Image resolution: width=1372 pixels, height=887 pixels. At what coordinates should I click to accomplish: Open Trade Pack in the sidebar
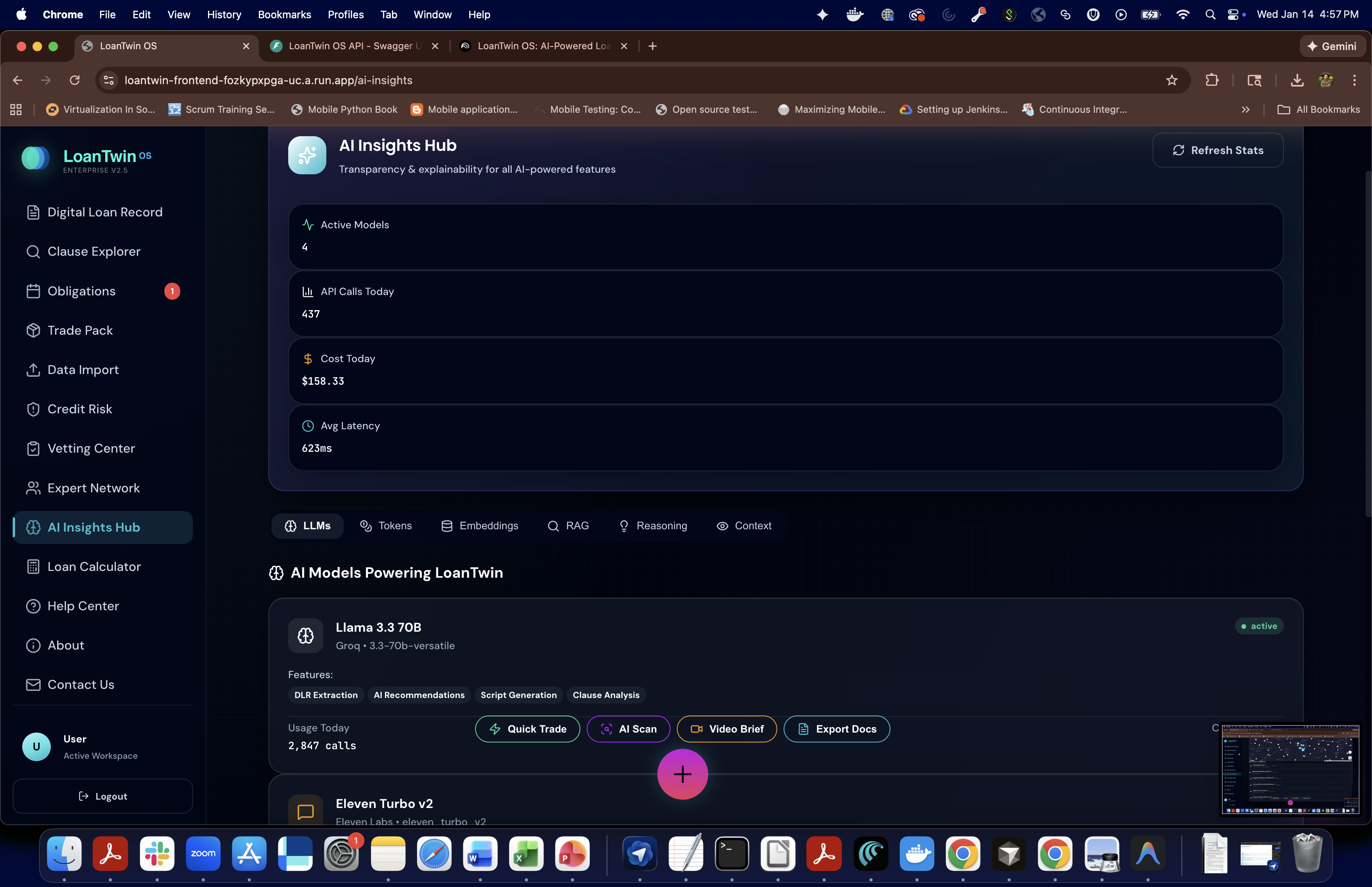pos(79,331)
